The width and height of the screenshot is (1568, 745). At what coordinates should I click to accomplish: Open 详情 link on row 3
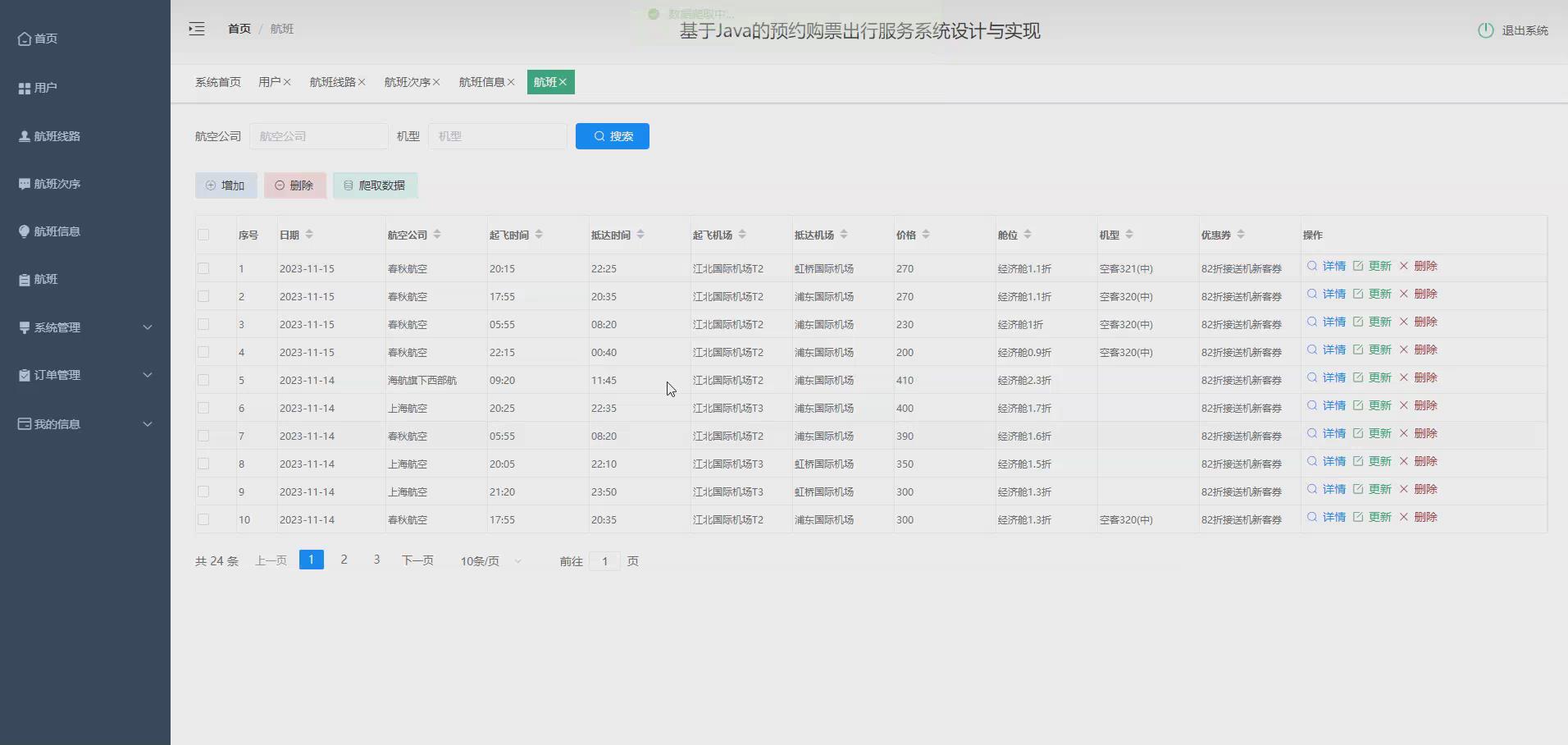[x=1334, y=322]
